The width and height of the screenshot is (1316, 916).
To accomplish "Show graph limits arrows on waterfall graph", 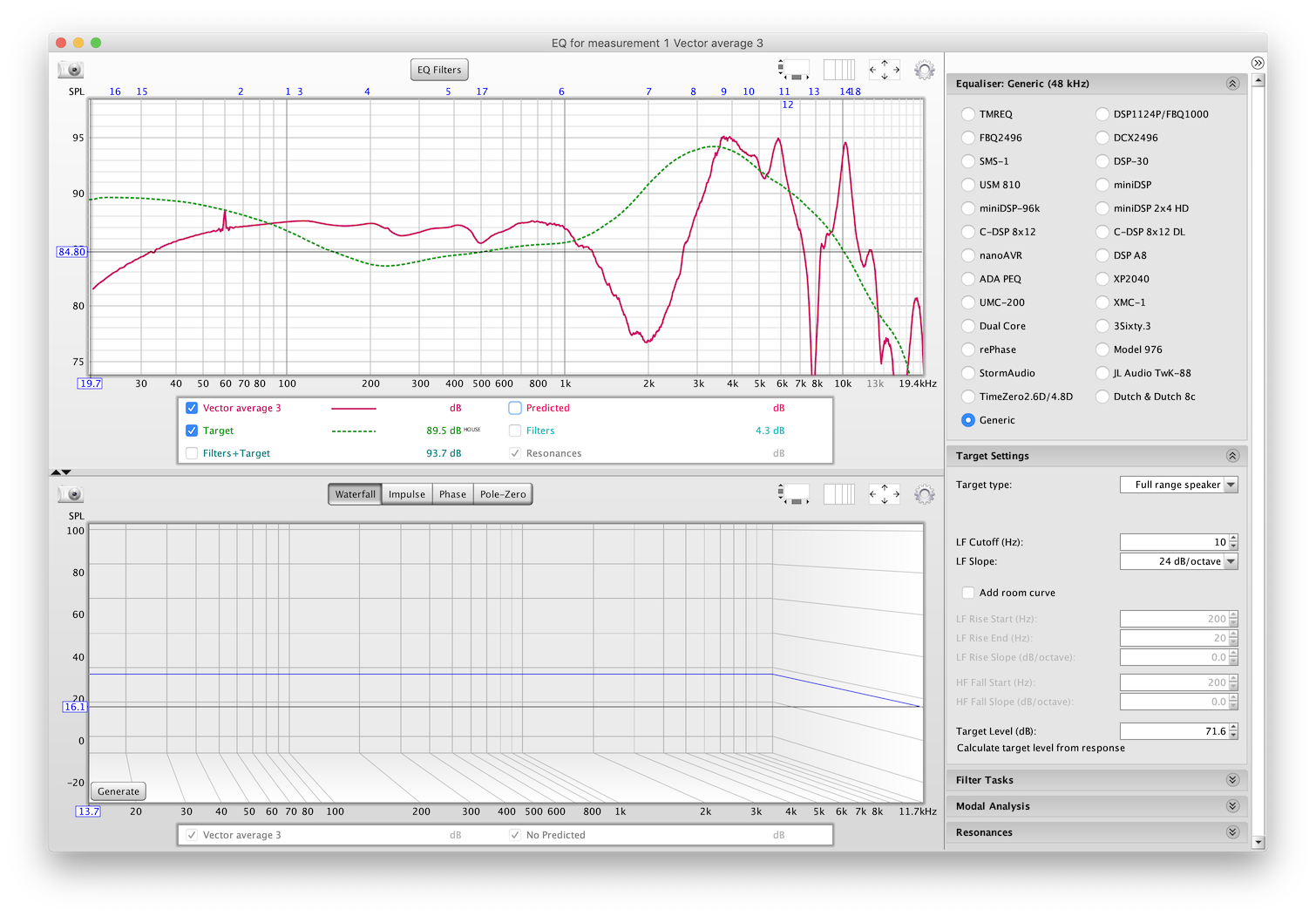I will [x=884, y=494].
